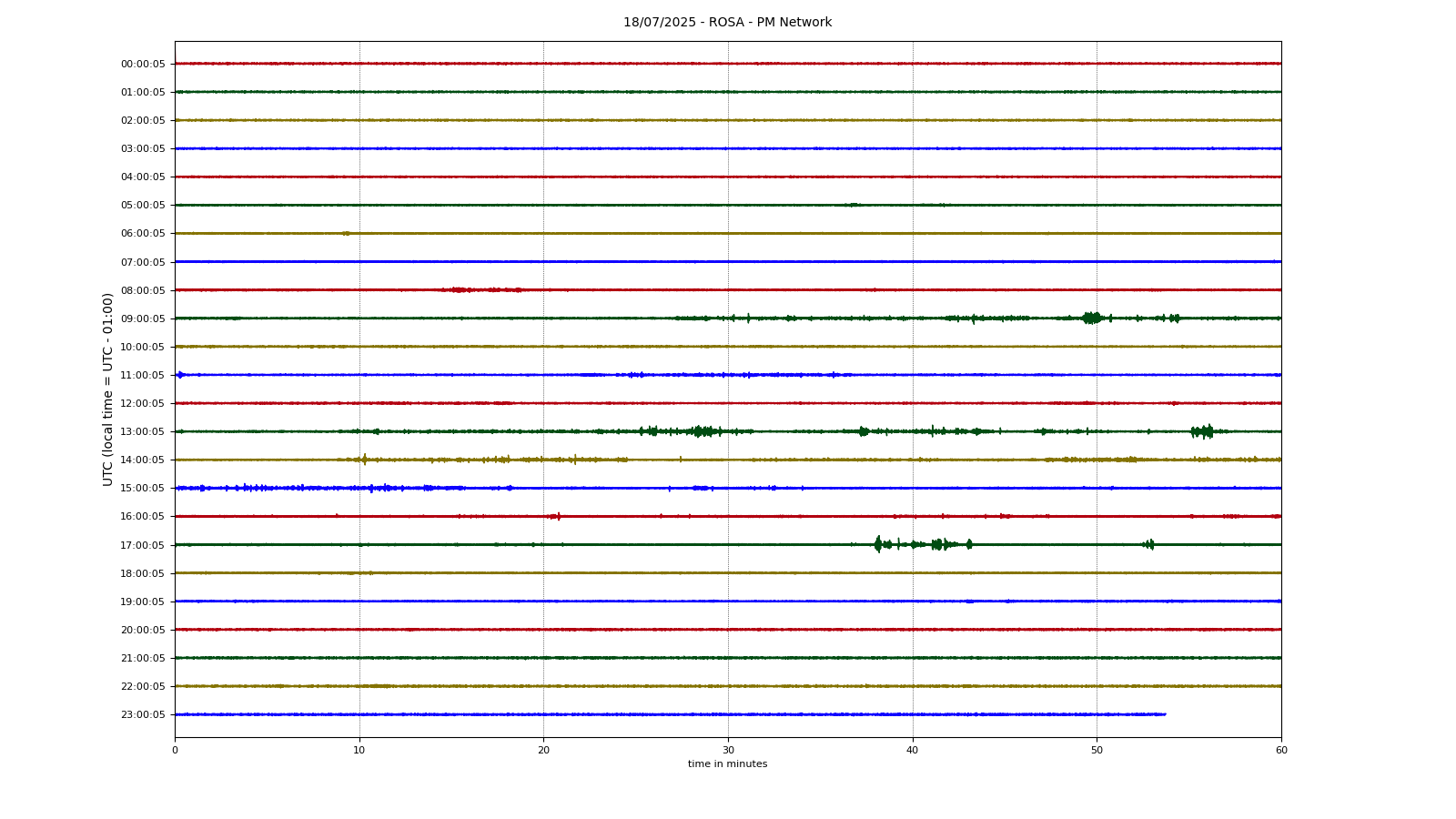
Task: Click the x-axis tick label 30
Action: tap(728, 750)
